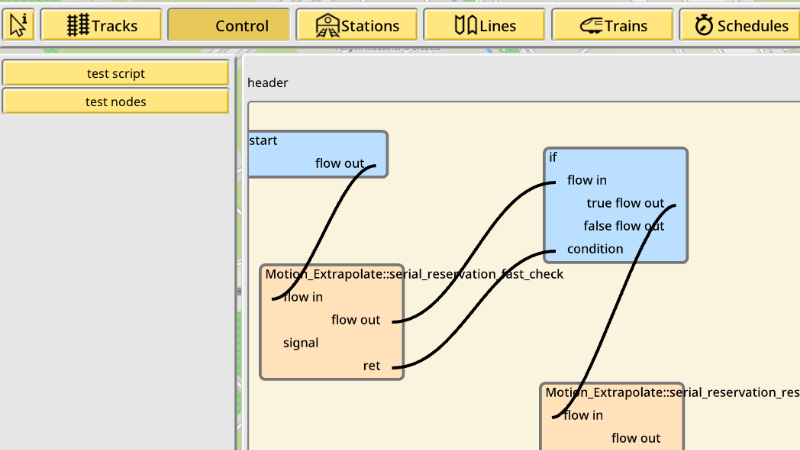Open the test script entry
The width and height of the screenshot is (800, 450).
116,73
